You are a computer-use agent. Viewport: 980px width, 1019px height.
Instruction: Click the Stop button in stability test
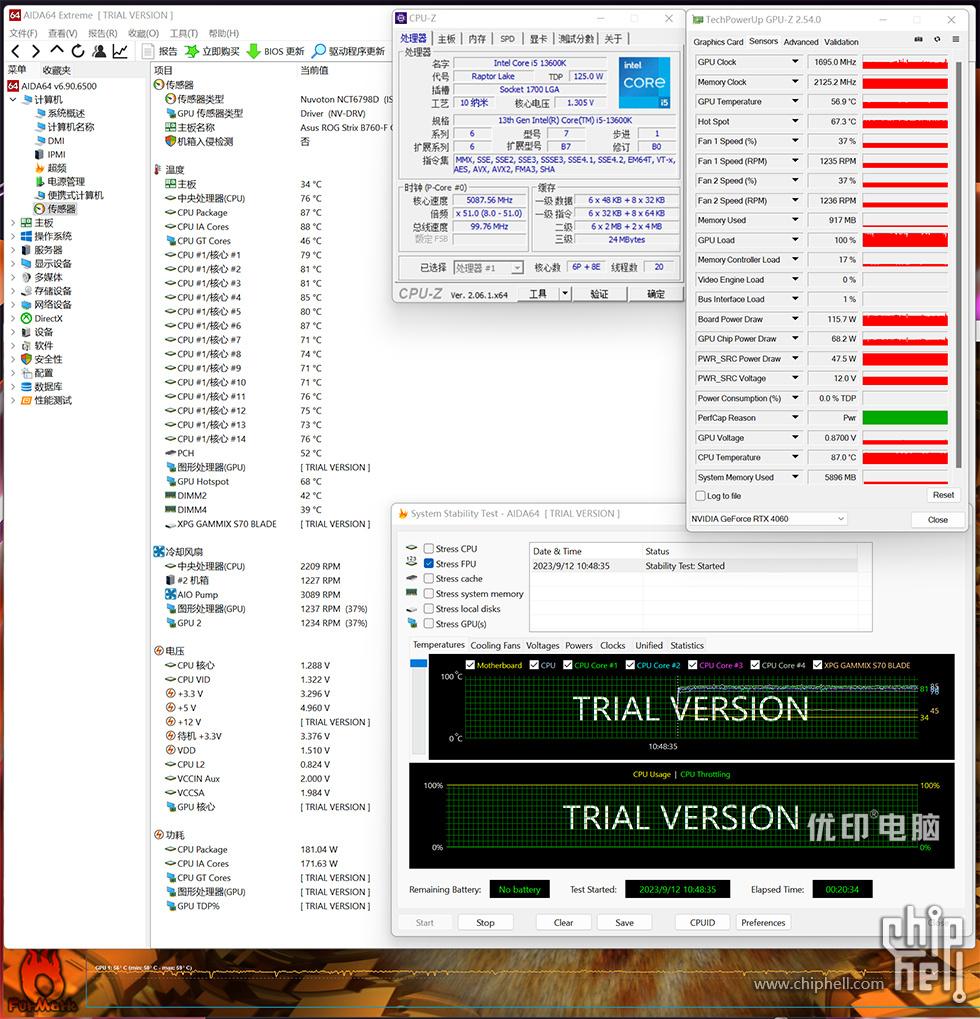click(485, 923)
